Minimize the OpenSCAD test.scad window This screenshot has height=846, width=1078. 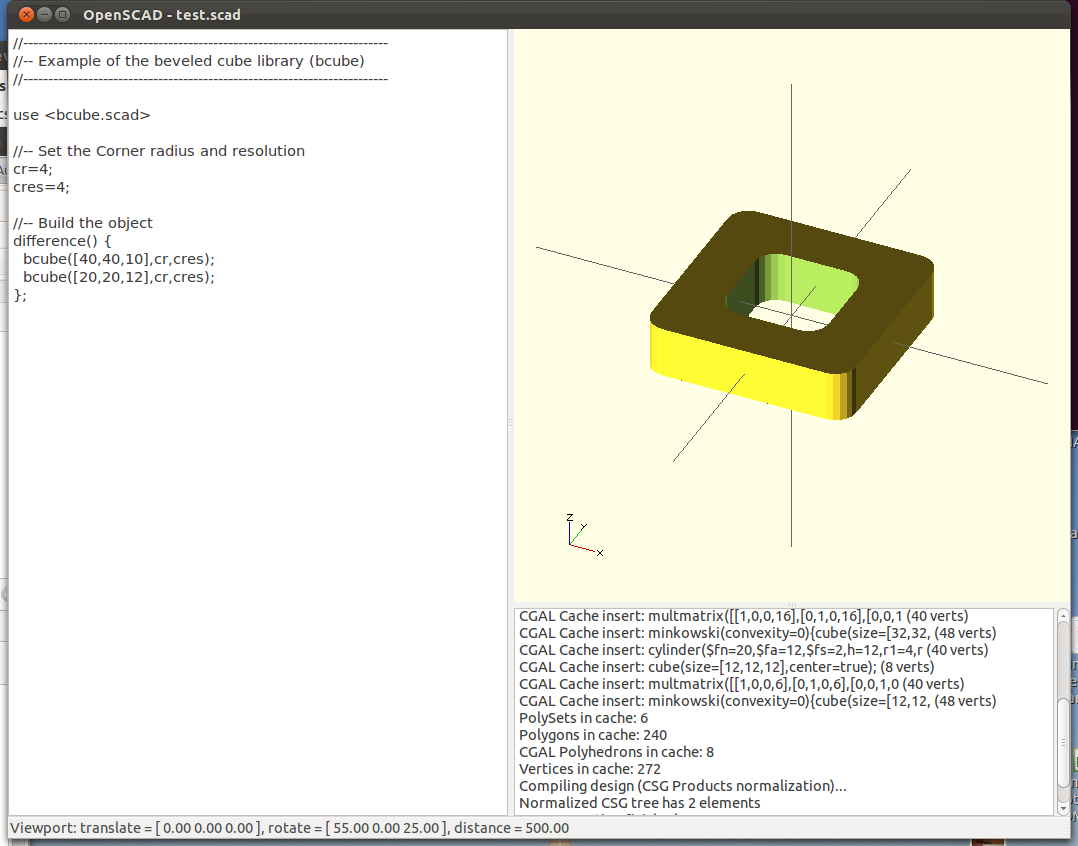point(45,15)
